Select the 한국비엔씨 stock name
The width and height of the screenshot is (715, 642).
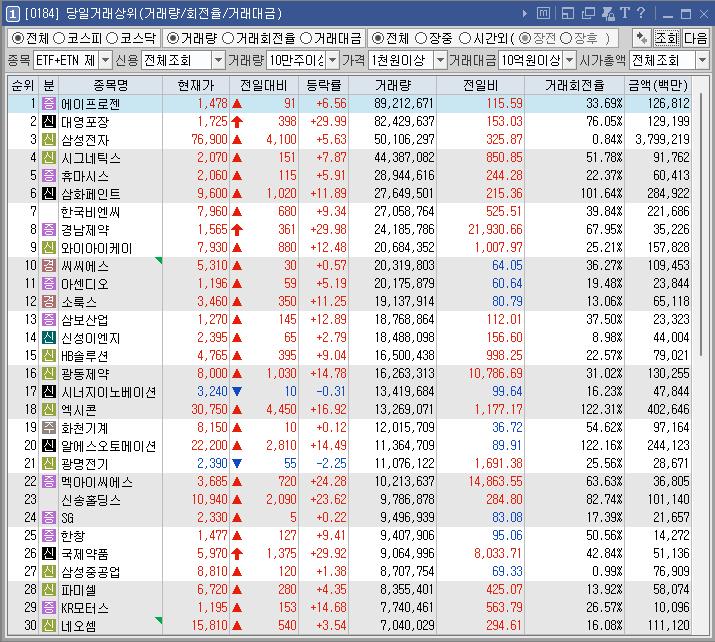(x=90, y=212)
